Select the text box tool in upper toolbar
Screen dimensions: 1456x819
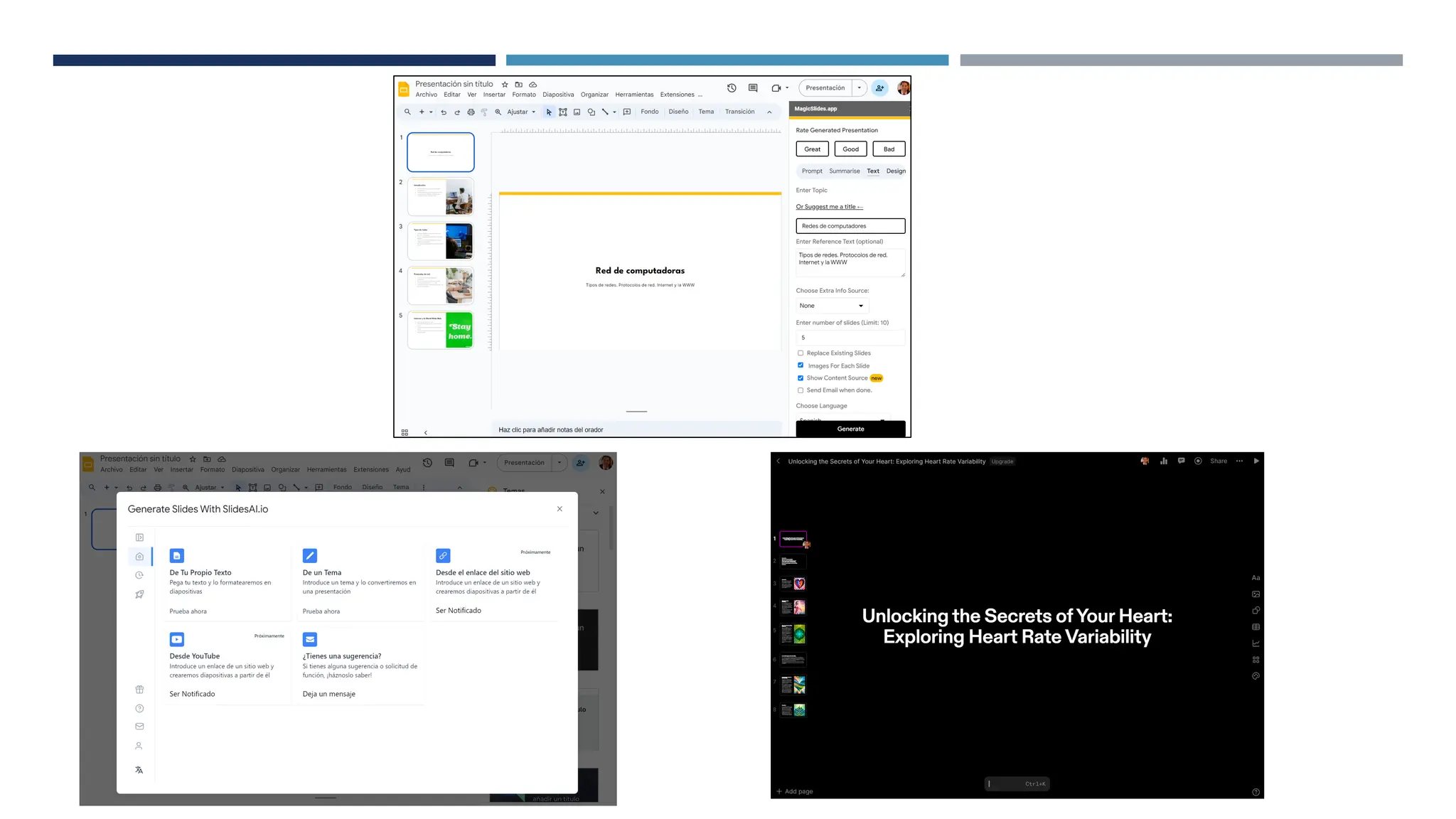(x=563, y=112)
